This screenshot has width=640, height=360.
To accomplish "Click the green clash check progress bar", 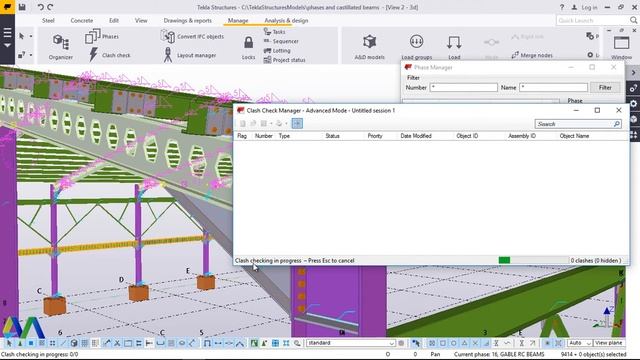I will point(504,260).
